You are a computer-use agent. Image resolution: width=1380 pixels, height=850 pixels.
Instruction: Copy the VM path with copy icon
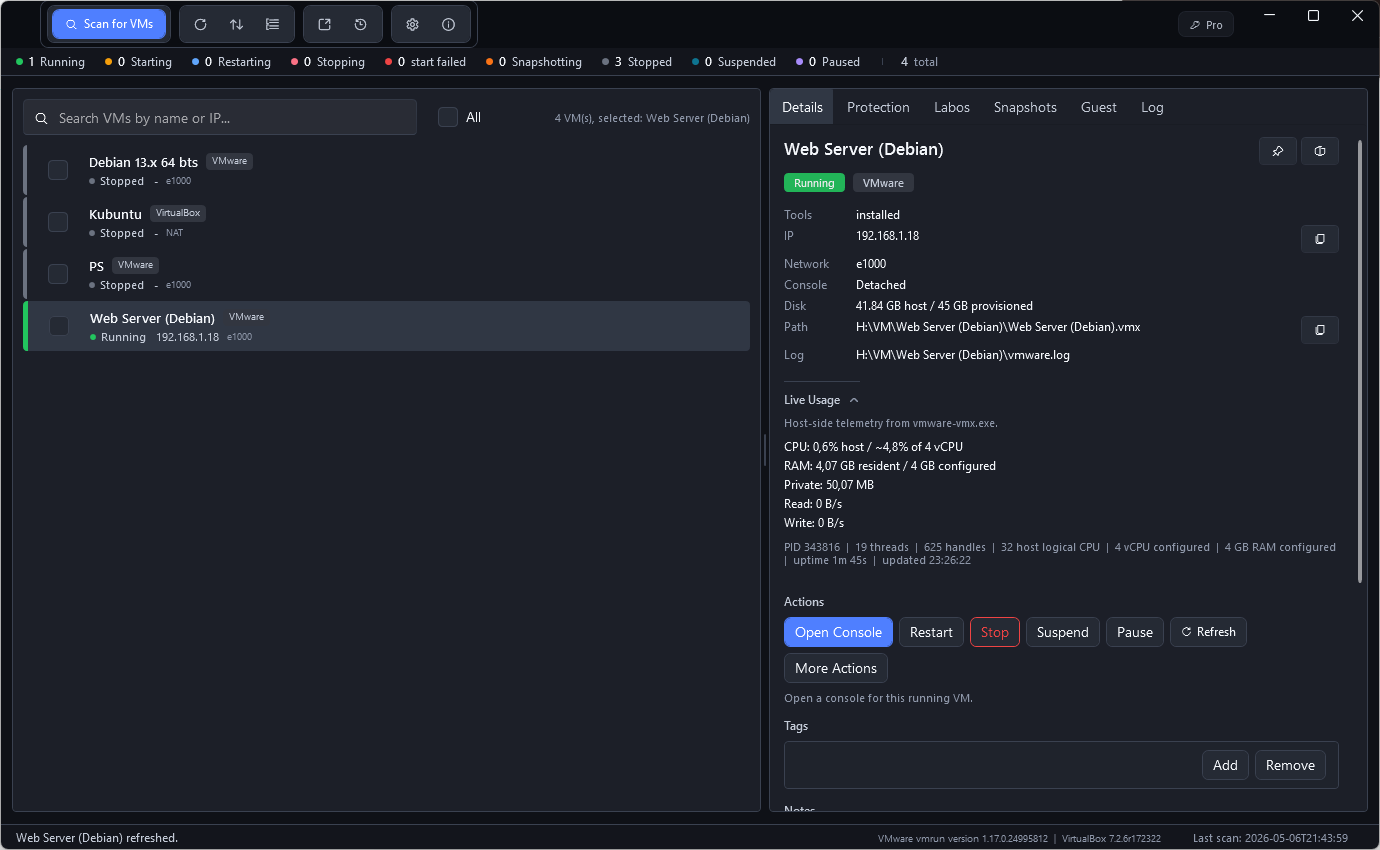coord(1320,330)
